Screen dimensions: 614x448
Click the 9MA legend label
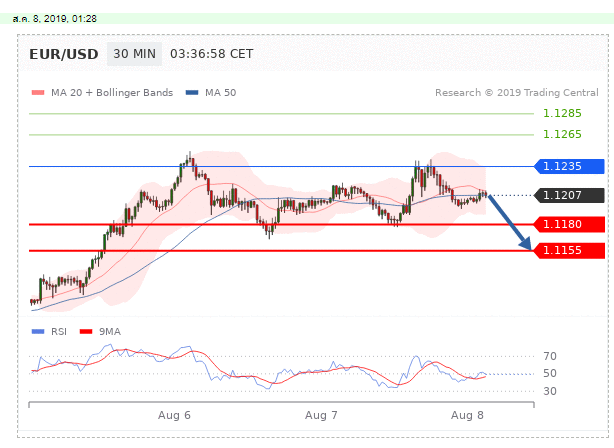pos(110,332)
